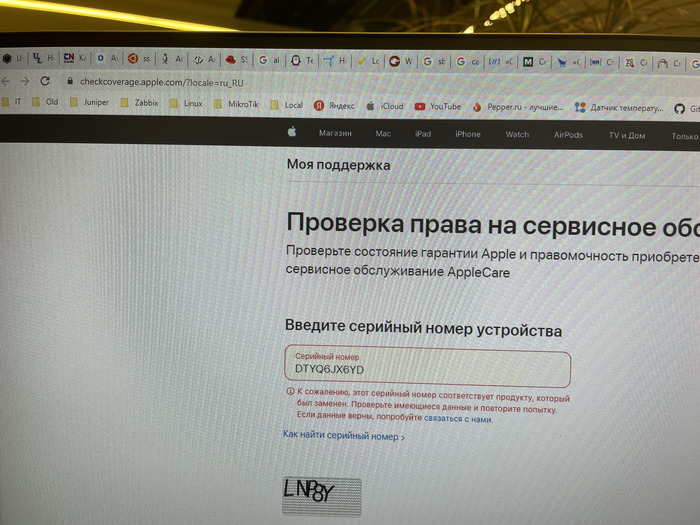Switch to the Google tab labeled "al"
Image resolution: width=700 pixels, height=525 pixels.
pyautogui.click(x=270, y=60)
